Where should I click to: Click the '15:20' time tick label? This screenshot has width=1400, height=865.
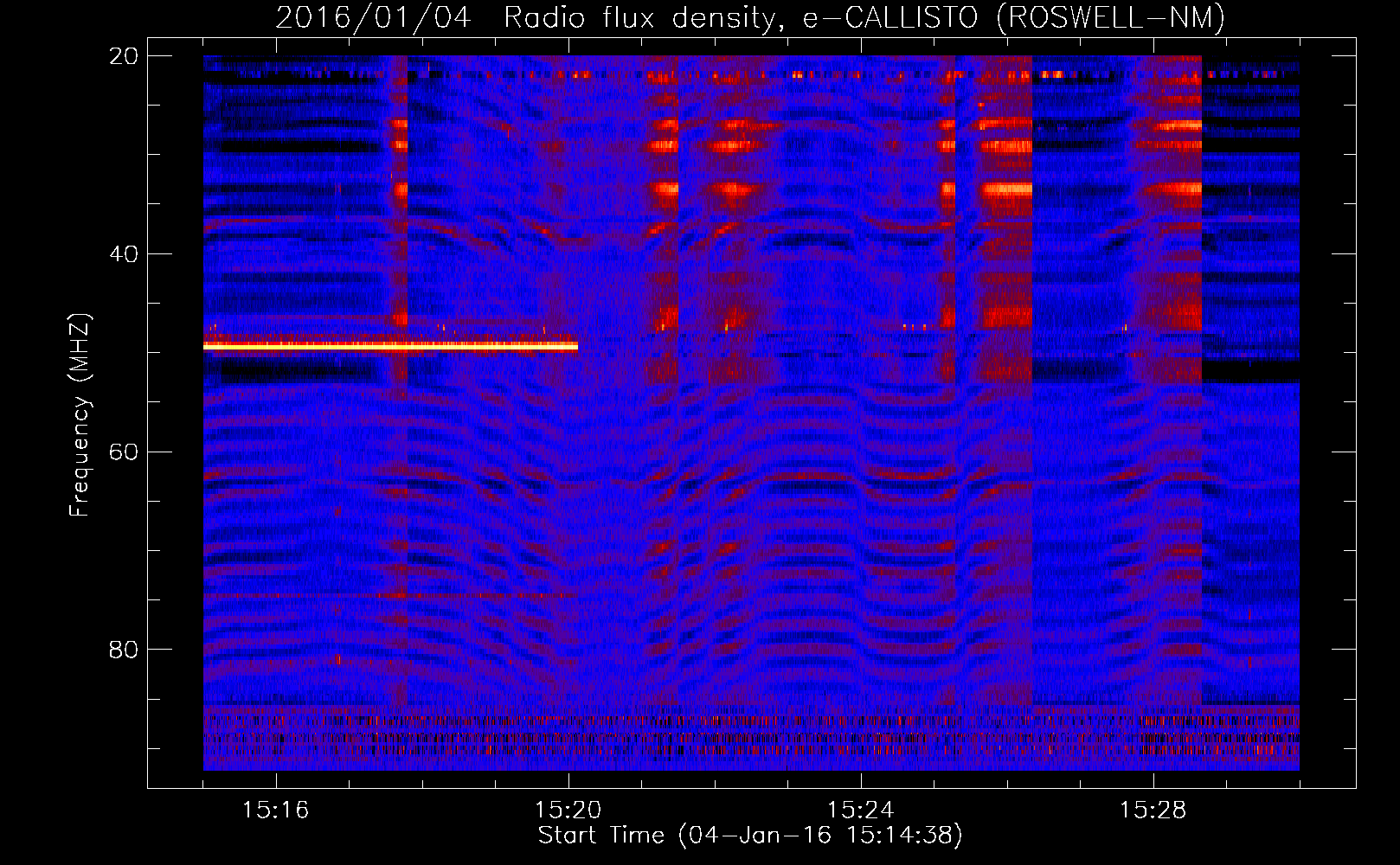click(568, 810)
